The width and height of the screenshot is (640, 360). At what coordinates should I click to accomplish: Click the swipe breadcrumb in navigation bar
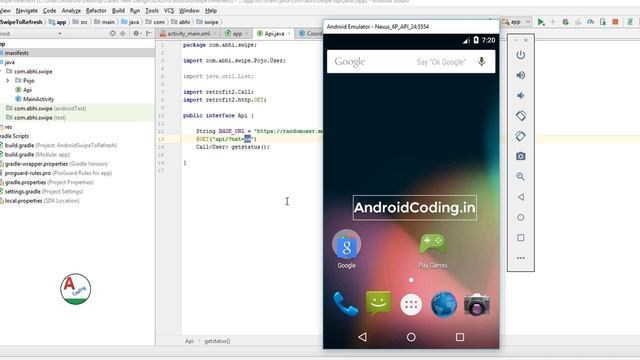point(207,22)
